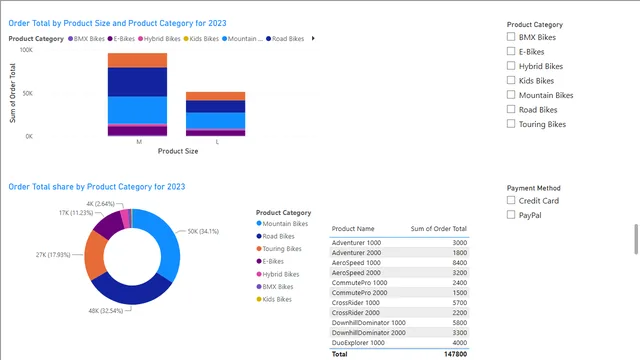
Task: Select Hybrid Bikes in donut chart legend
Action: (278, 274)
